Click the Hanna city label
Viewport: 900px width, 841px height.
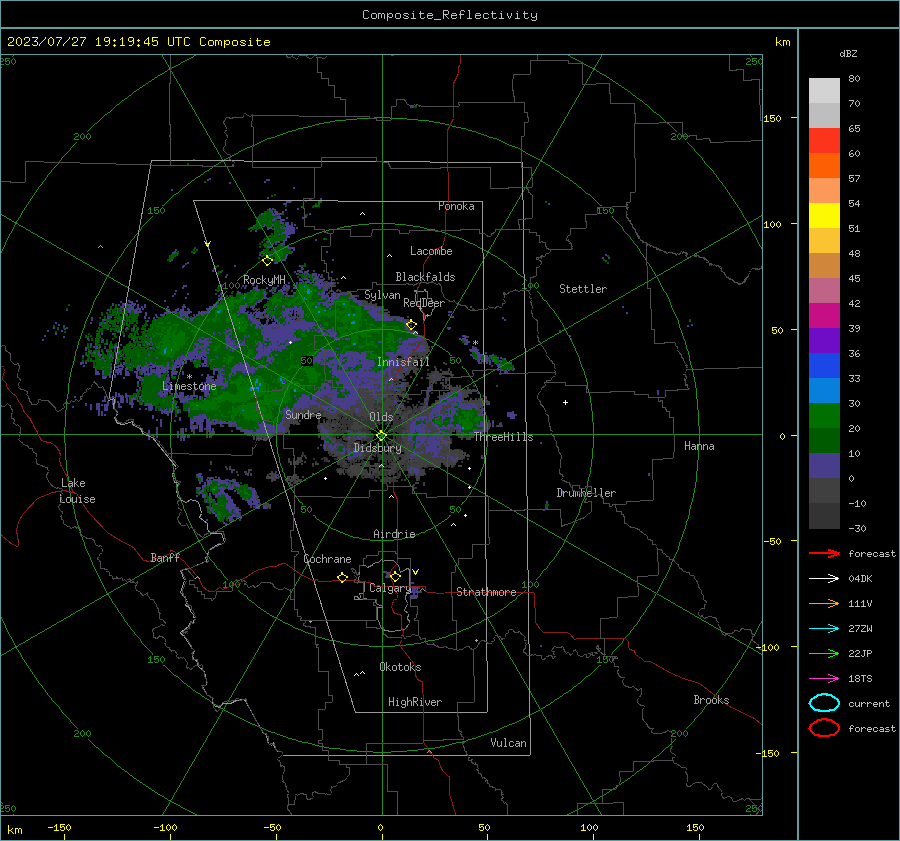699,446
